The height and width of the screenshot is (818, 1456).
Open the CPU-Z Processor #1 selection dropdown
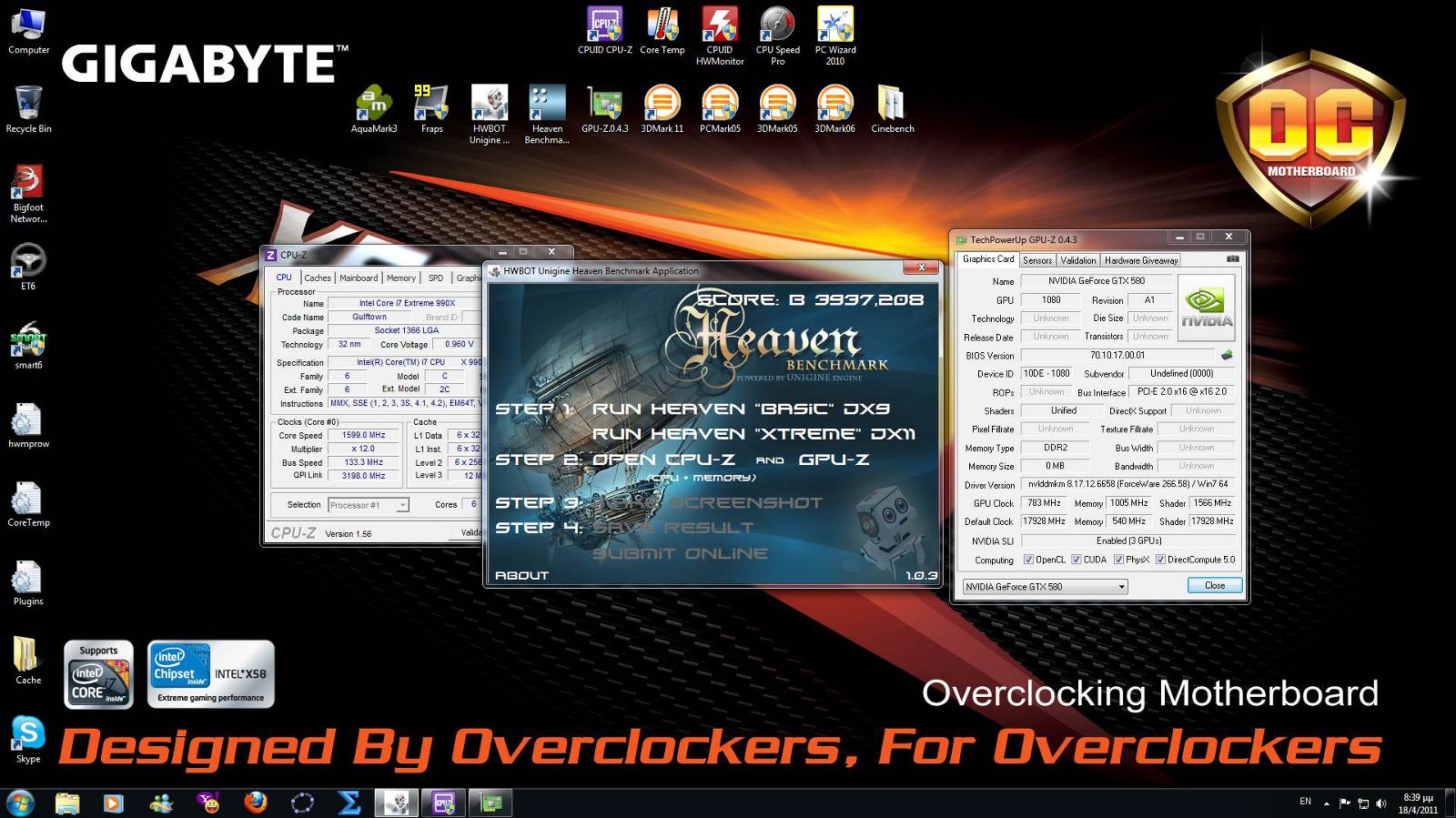click(369, 505)
